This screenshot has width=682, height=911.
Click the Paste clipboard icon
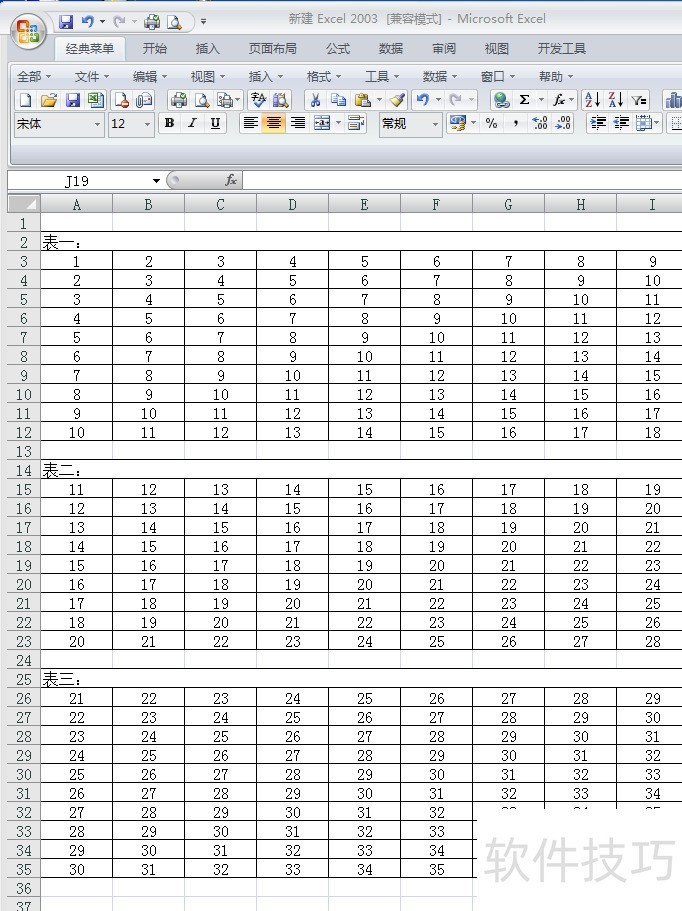pyautogui.click(x=362, y=101)
